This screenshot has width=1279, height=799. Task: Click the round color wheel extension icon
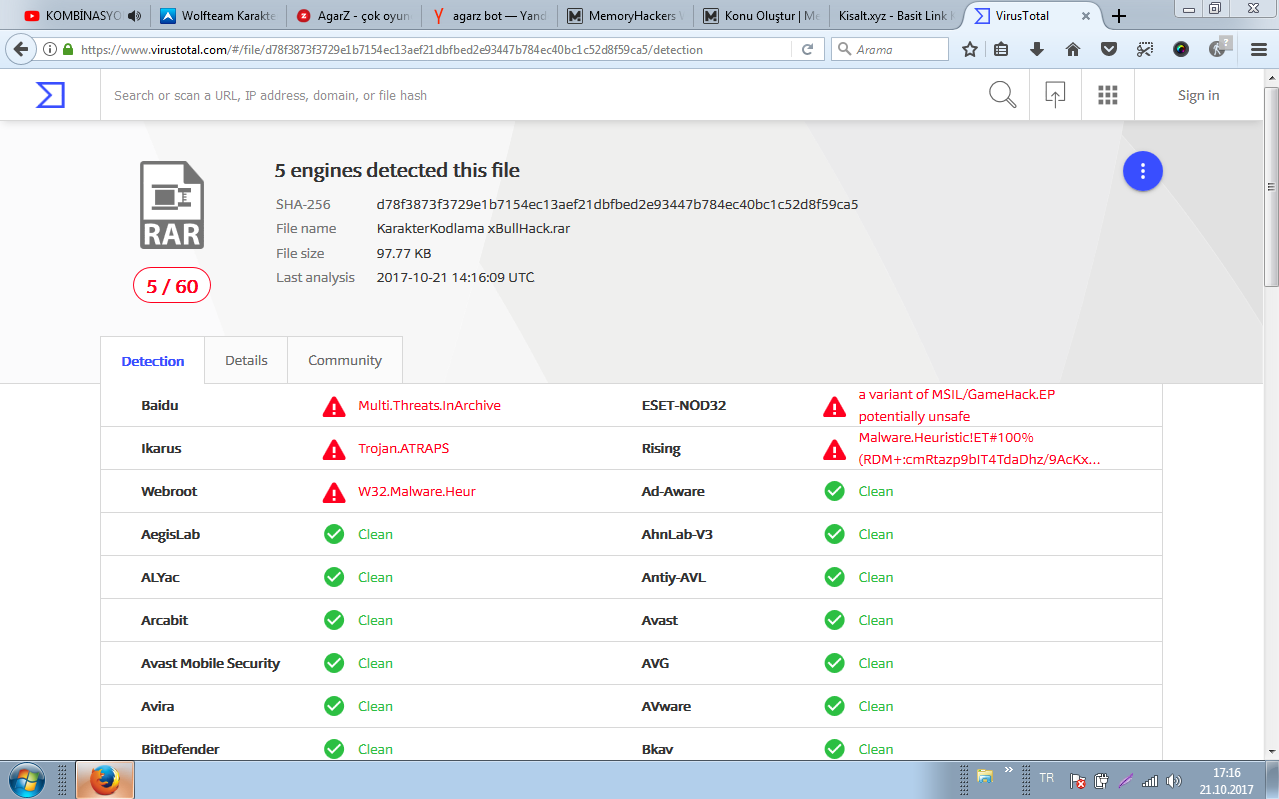click(x=1181, y=49)
